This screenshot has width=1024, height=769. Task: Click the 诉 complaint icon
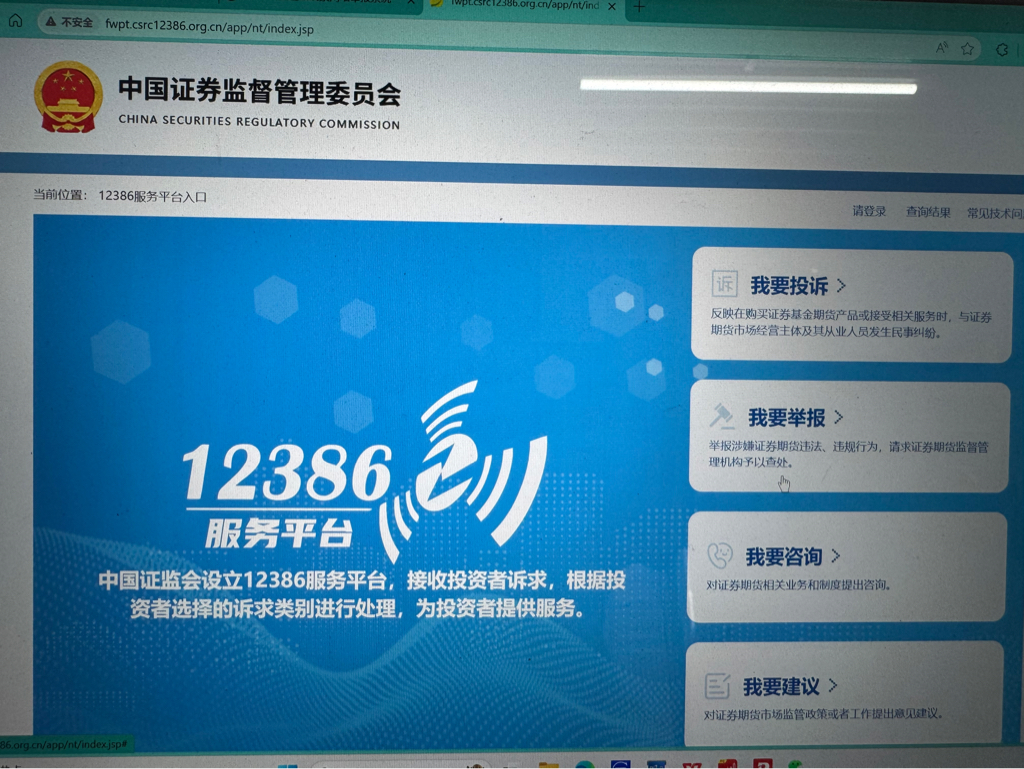click(724, 284)
